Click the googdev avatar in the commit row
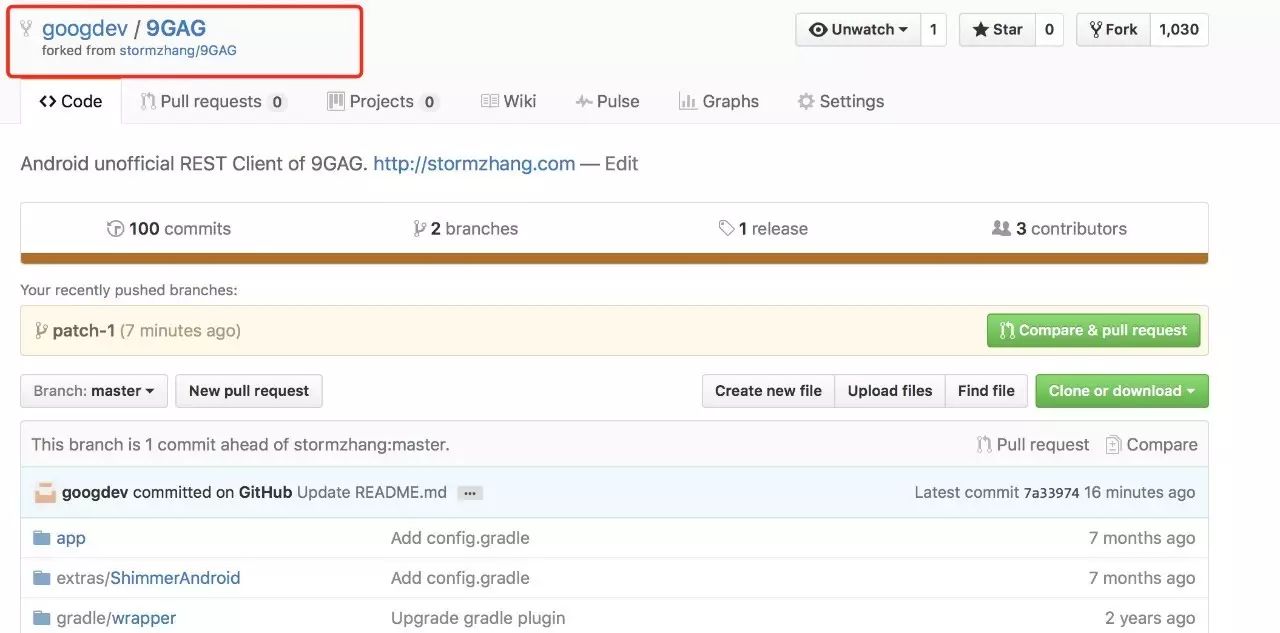Image resolution: width=1280 pixels, height=633 pixels. [x=45, y=492]
